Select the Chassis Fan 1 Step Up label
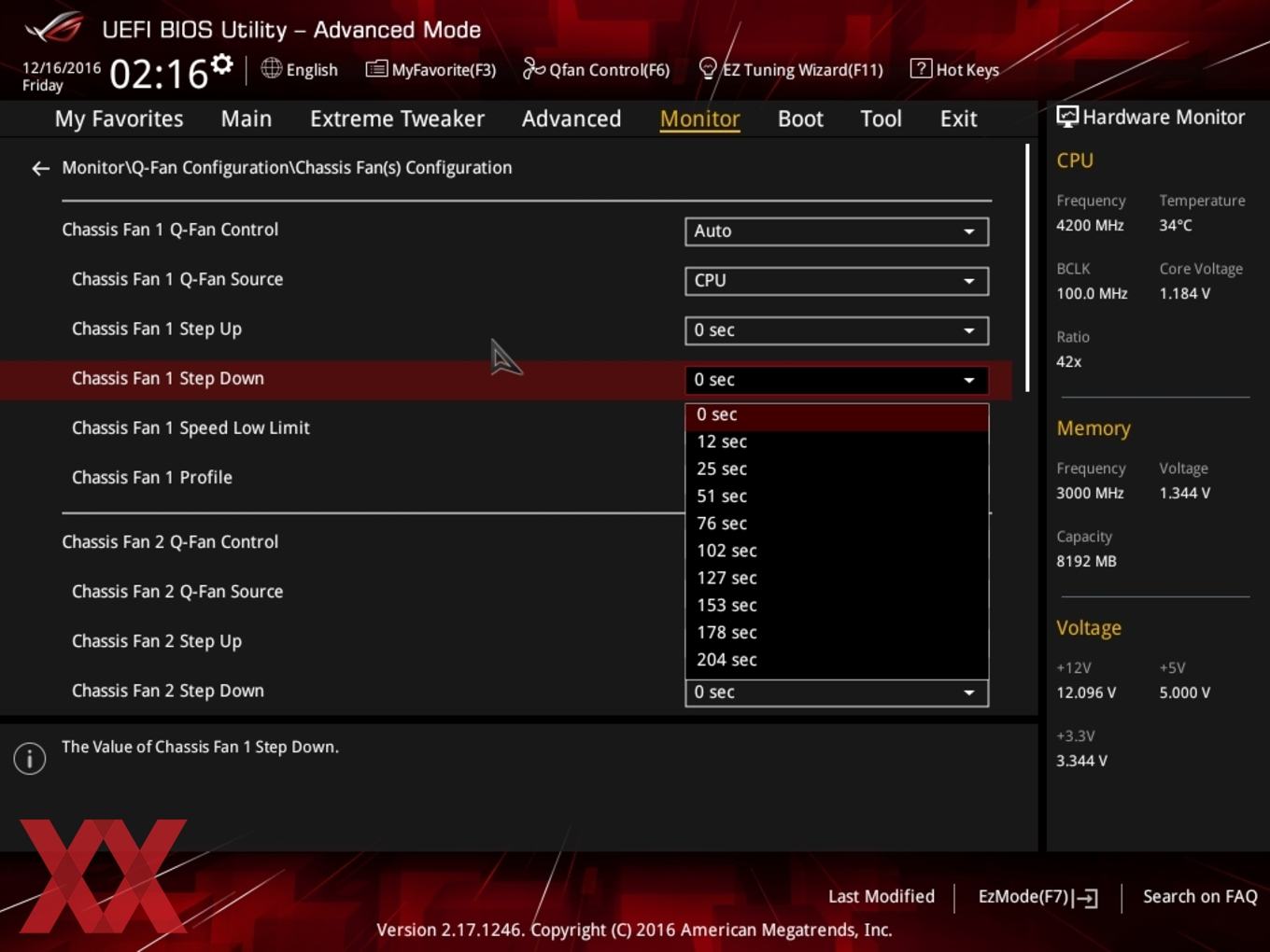 (157, 329)
